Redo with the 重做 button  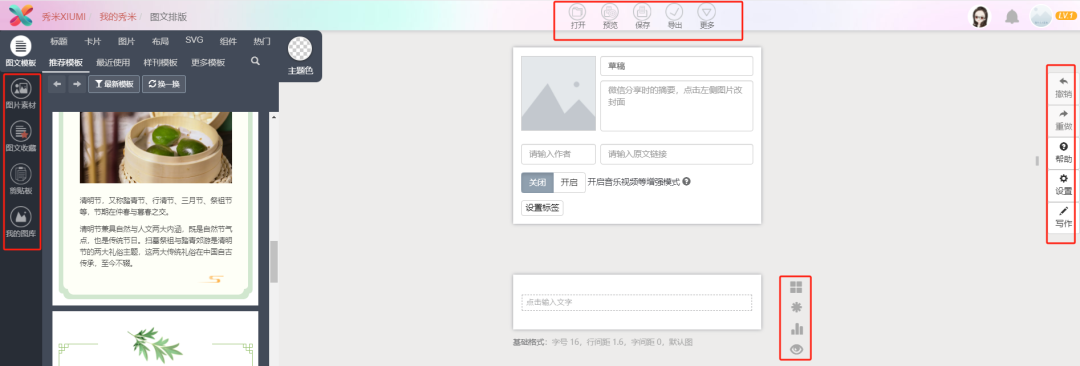pyautogui.click(x=1063, y=121)
